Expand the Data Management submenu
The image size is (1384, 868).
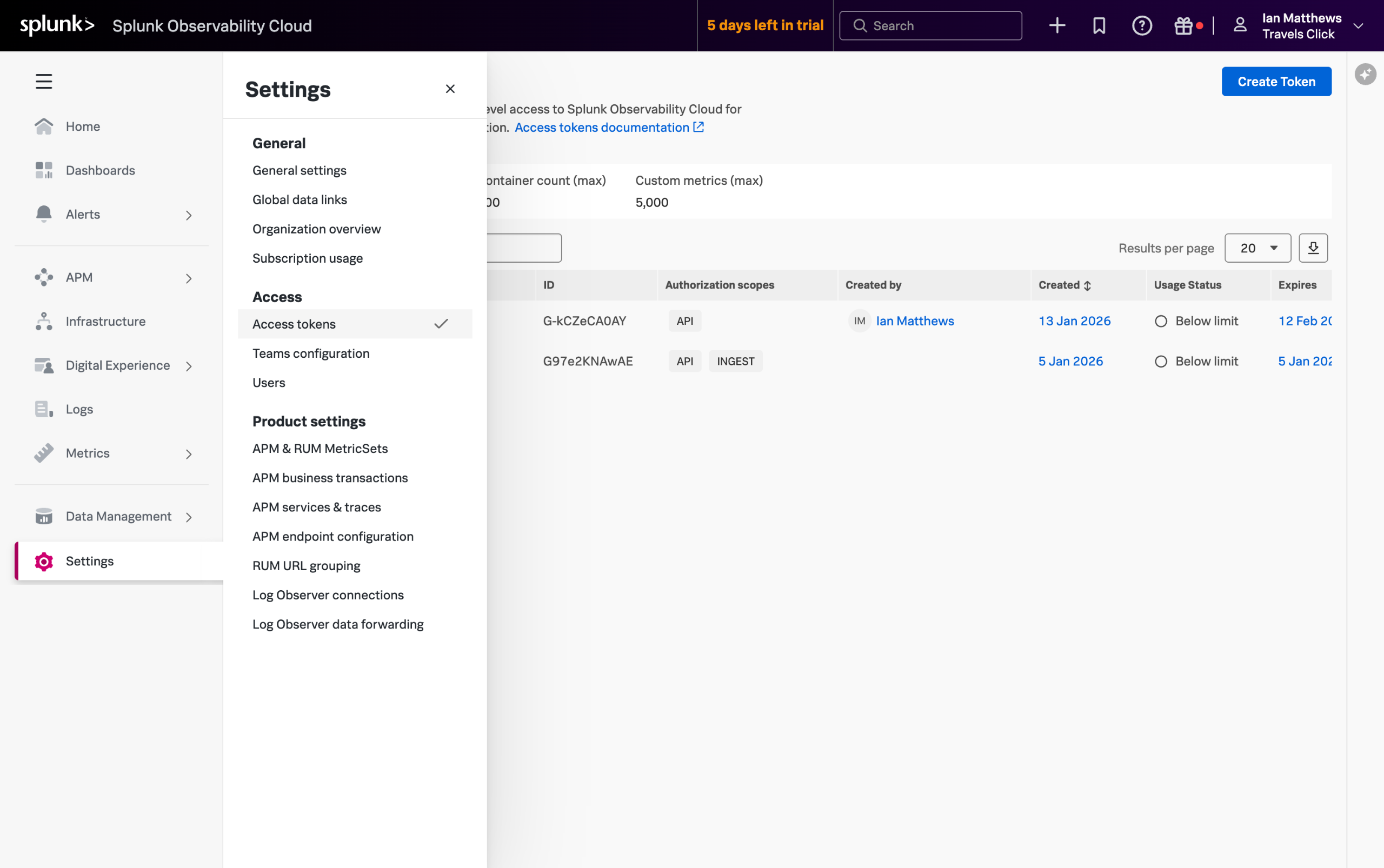pos(188,517)
